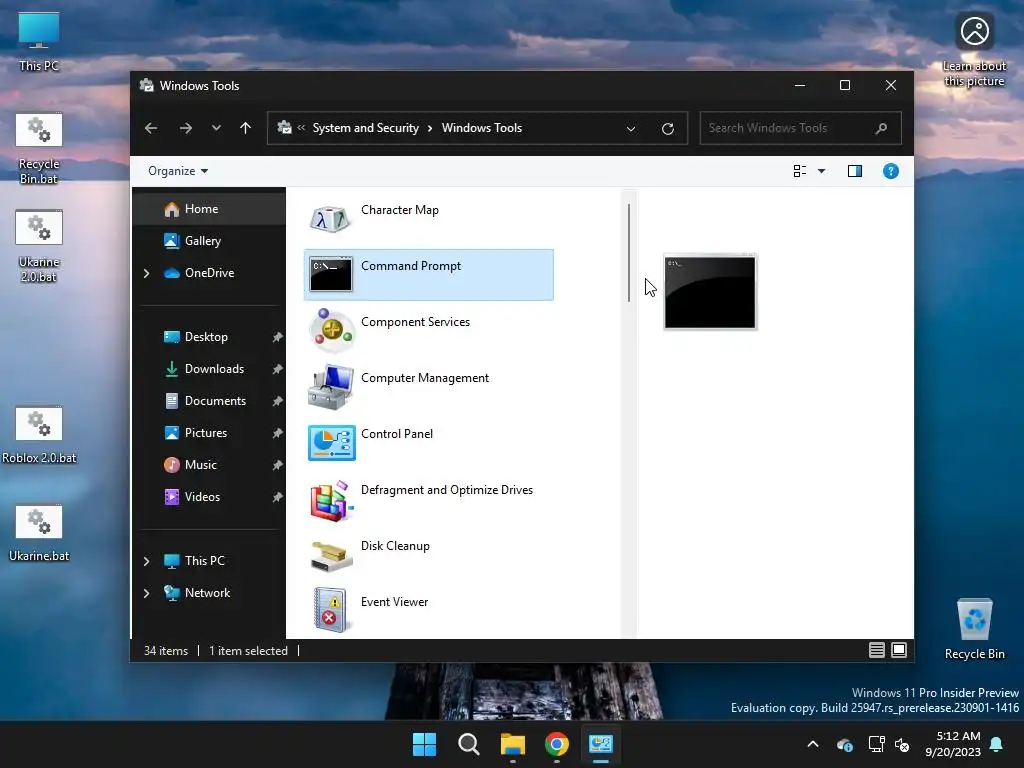Unpin Documents using its pin icon
This screenshot has height=768, width=1024.
[x=278, y=401]
